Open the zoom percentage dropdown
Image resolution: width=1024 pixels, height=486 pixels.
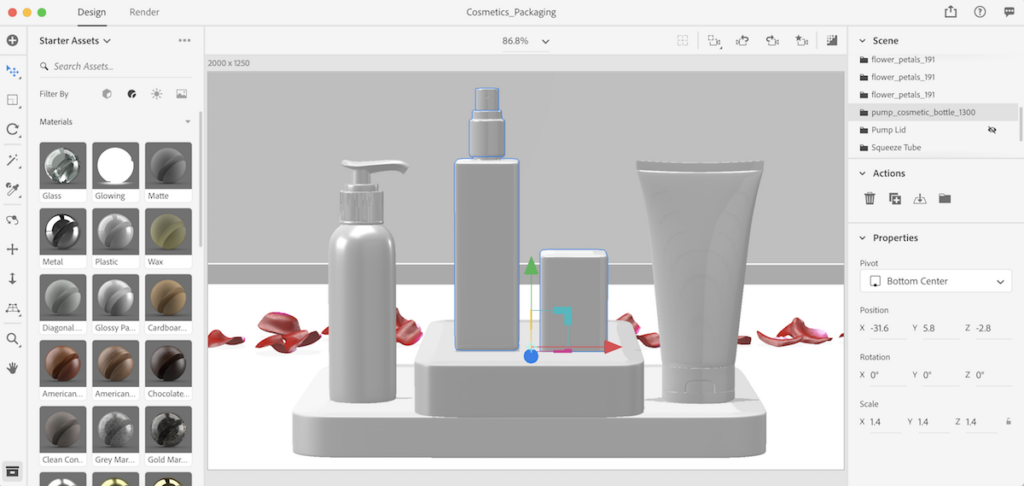click(x=545, y=41)
